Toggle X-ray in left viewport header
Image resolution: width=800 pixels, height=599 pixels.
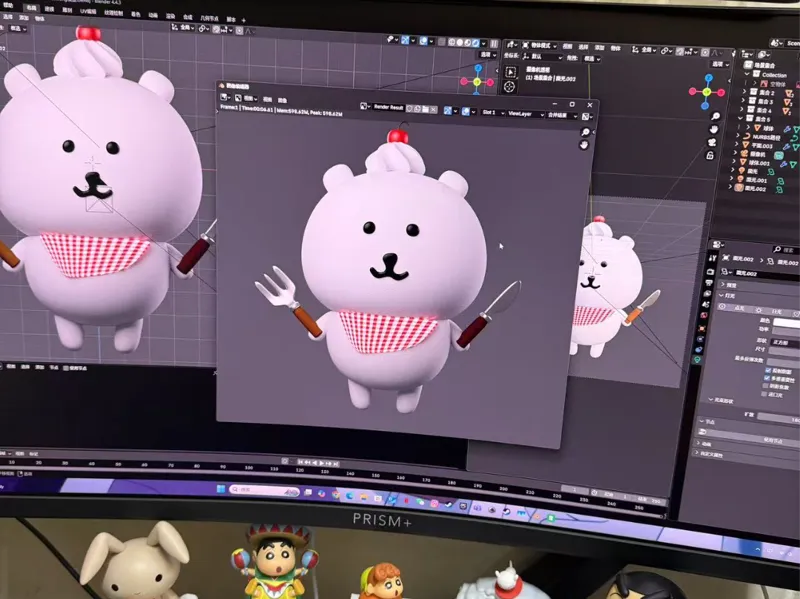point(442,42)
